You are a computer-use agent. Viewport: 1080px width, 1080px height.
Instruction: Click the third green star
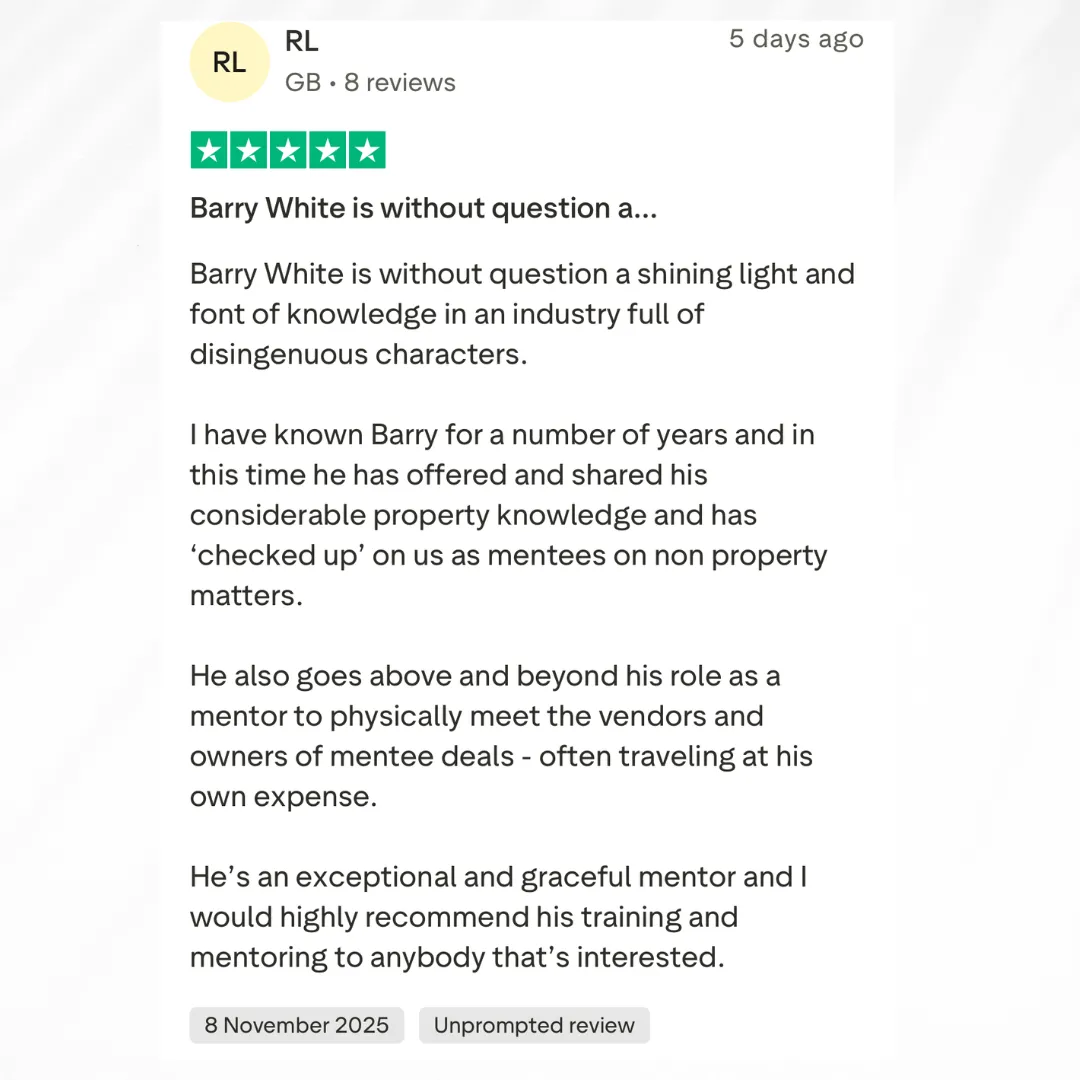coord(288,151)
